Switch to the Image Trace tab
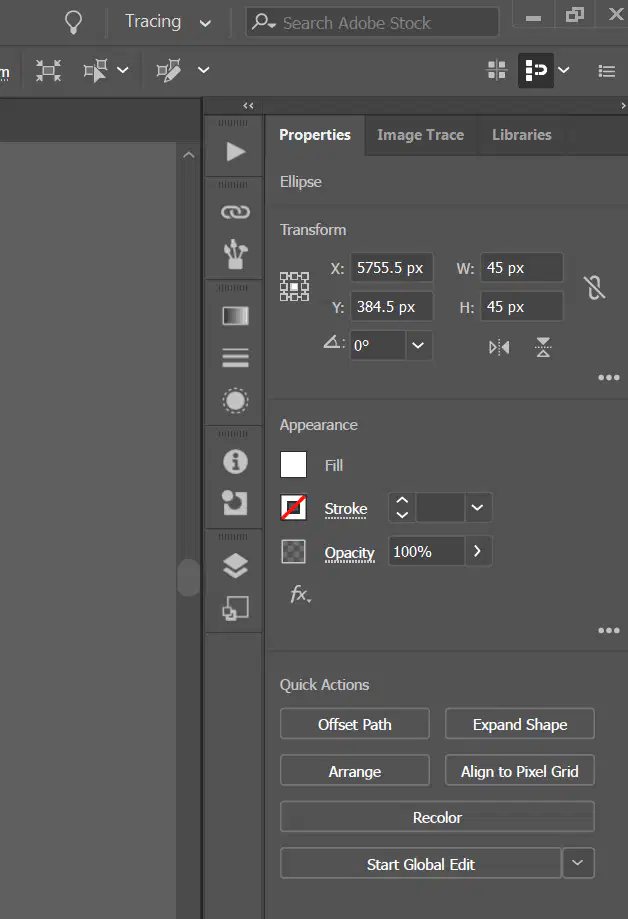The image size is (628, 919). tap(420, 135)
